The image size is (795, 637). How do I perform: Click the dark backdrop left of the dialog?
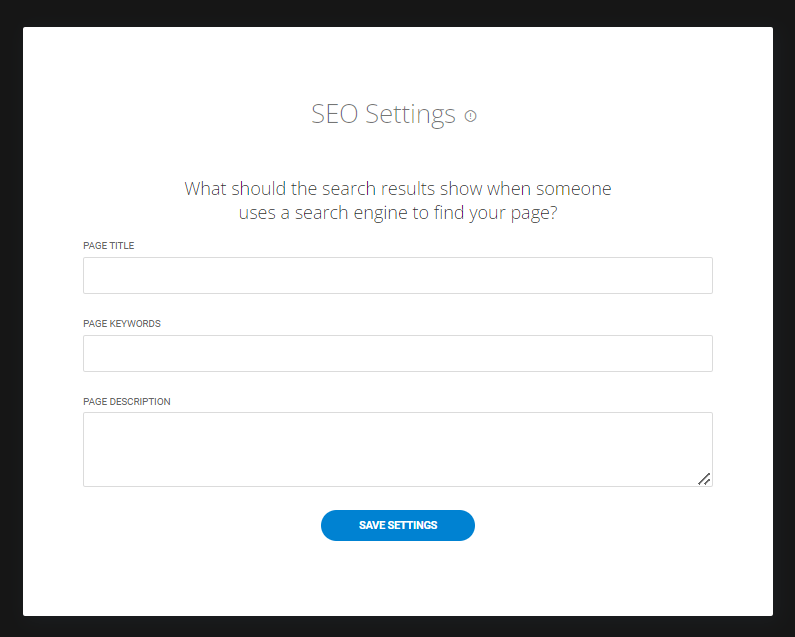pos(11,318)
